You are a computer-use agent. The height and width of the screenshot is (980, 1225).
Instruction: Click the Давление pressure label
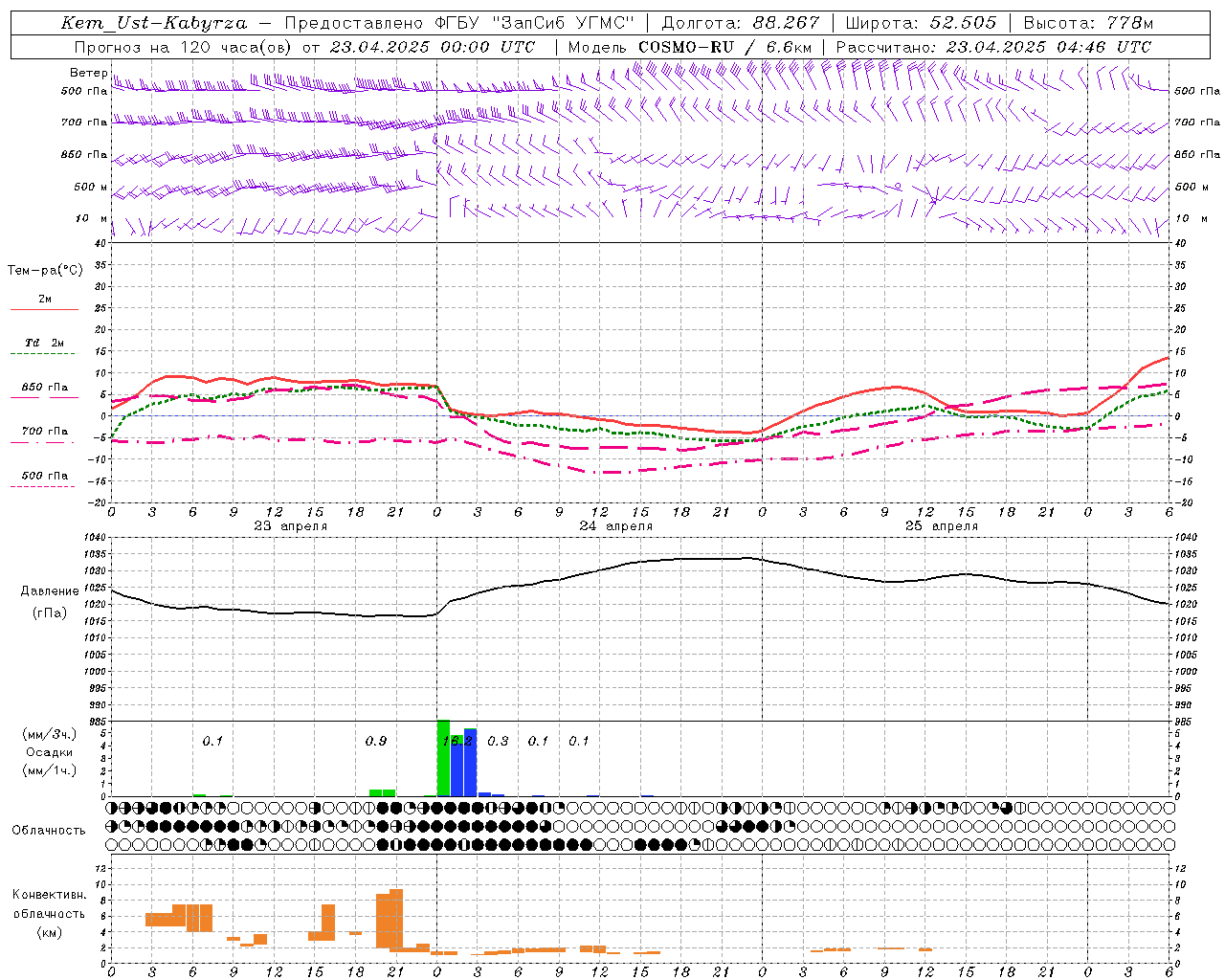point(50,591)
